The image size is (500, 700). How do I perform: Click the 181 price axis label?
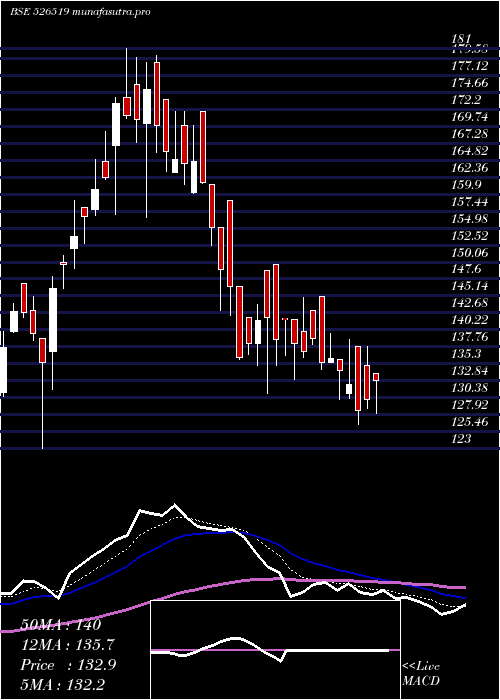[461, 39]
